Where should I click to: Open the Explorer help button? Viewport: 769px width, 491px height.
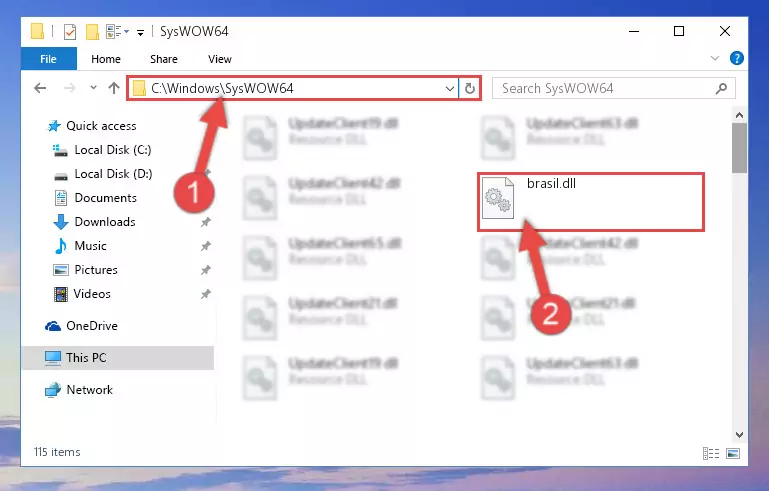coord(737,58)
